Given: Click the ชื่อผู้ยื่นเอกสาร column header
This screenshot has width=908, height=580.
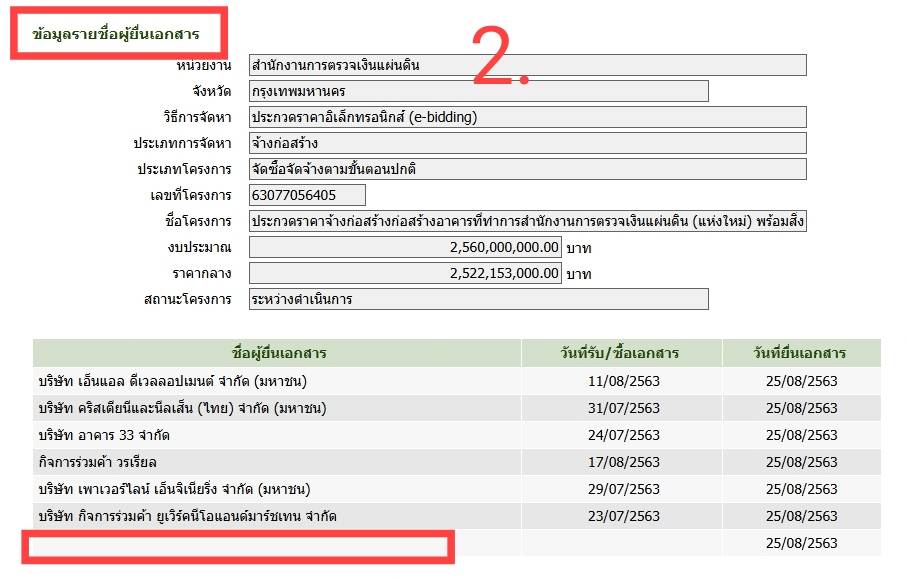Looking at the screenshot, I should (x=277, y=353).
